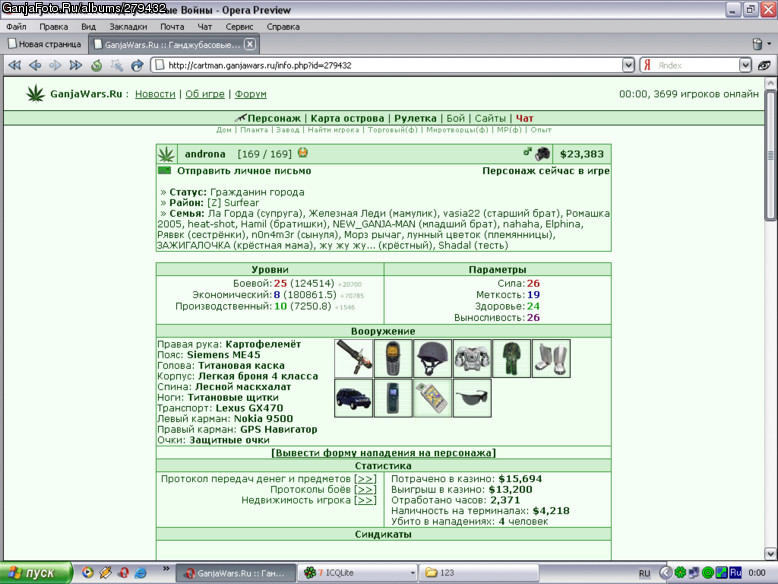Open the Сервис menu
Image resolution: width=778 pixels, height=584 pixels.
point(239,27)
